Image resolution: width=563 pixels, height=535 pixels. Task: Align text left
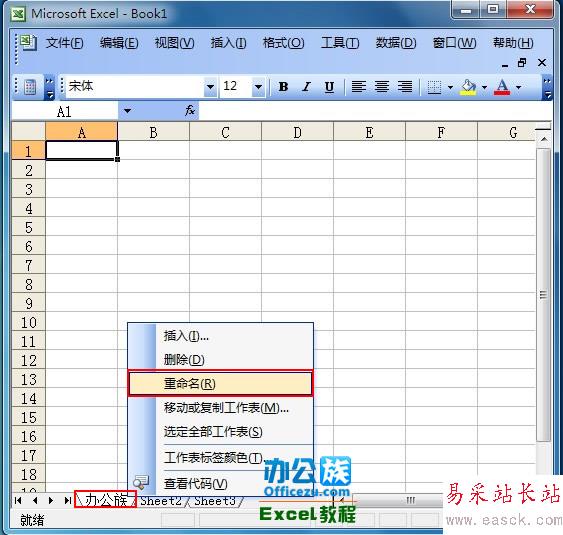(358, 87)
